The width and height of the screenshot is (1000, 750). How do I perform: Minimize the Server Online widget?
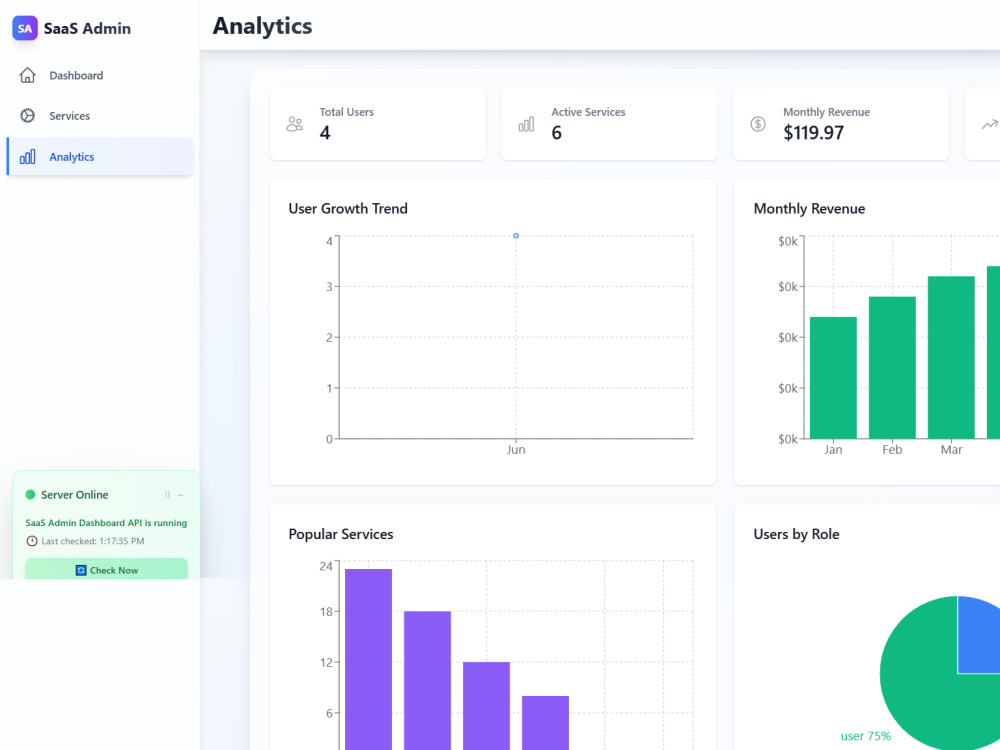[x=180, y=495]
